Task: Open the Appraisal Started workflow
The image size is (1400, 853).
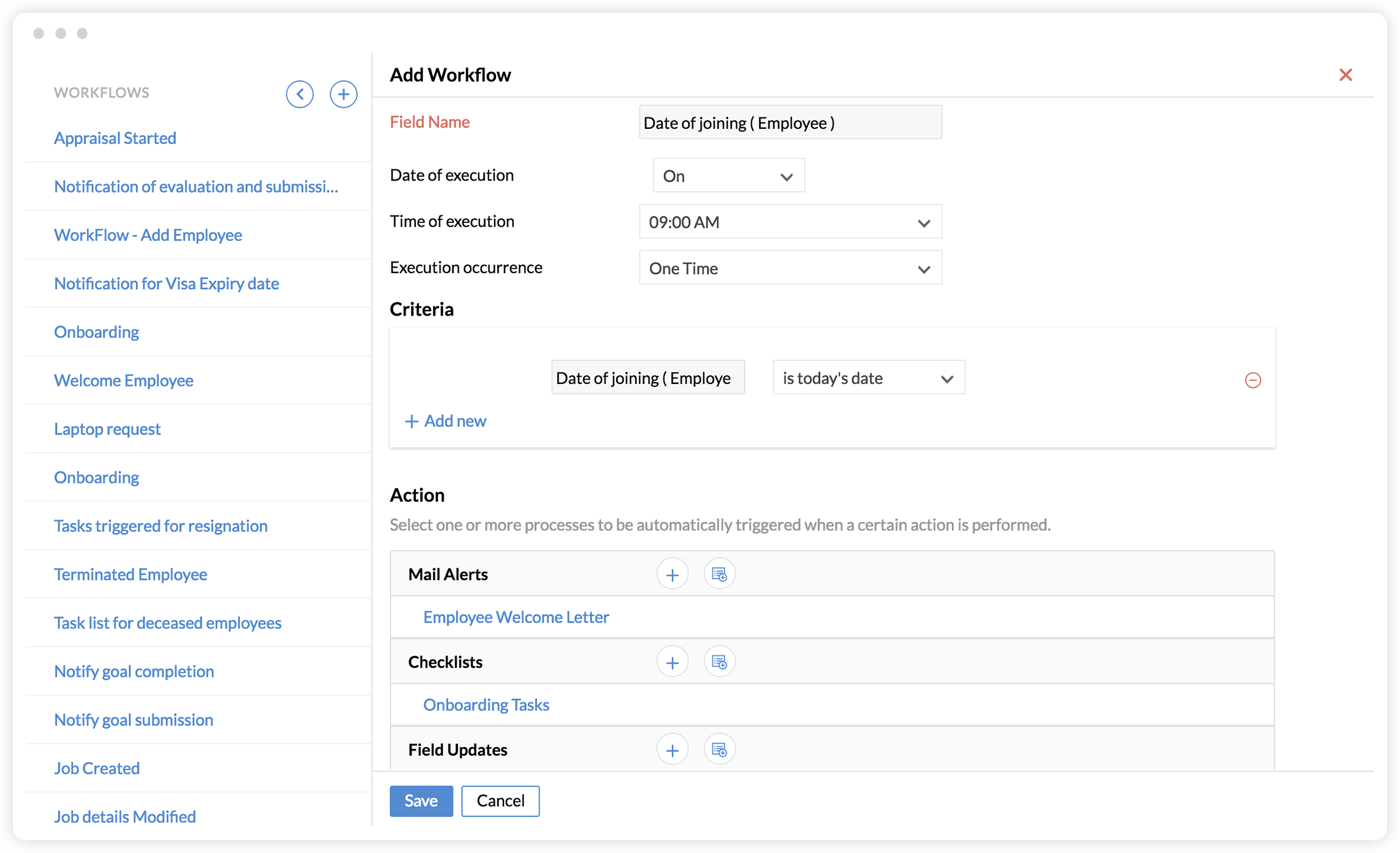Action: click(x=115, y=137)
